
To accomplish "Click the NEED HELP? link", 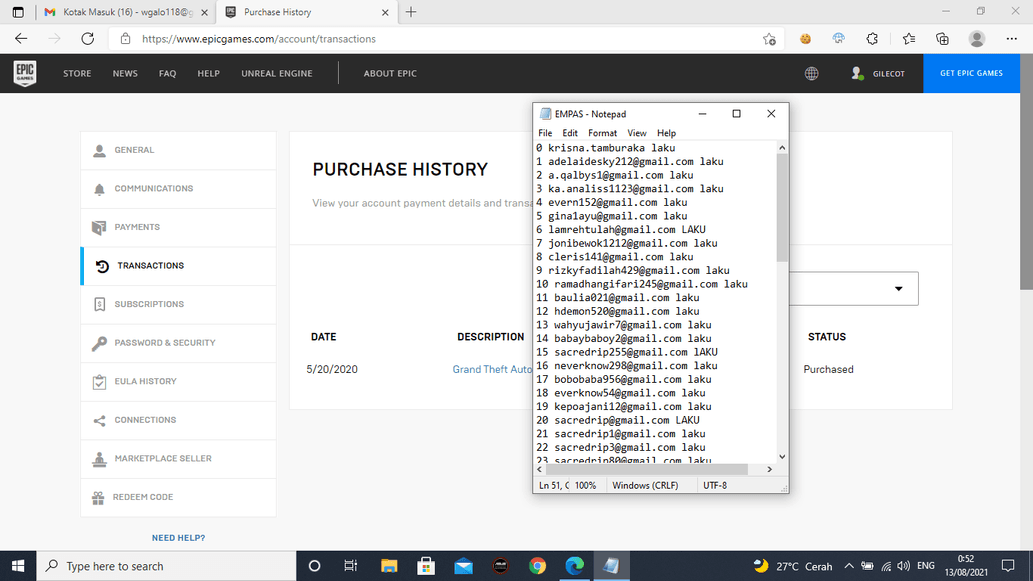I will [179, 538].
